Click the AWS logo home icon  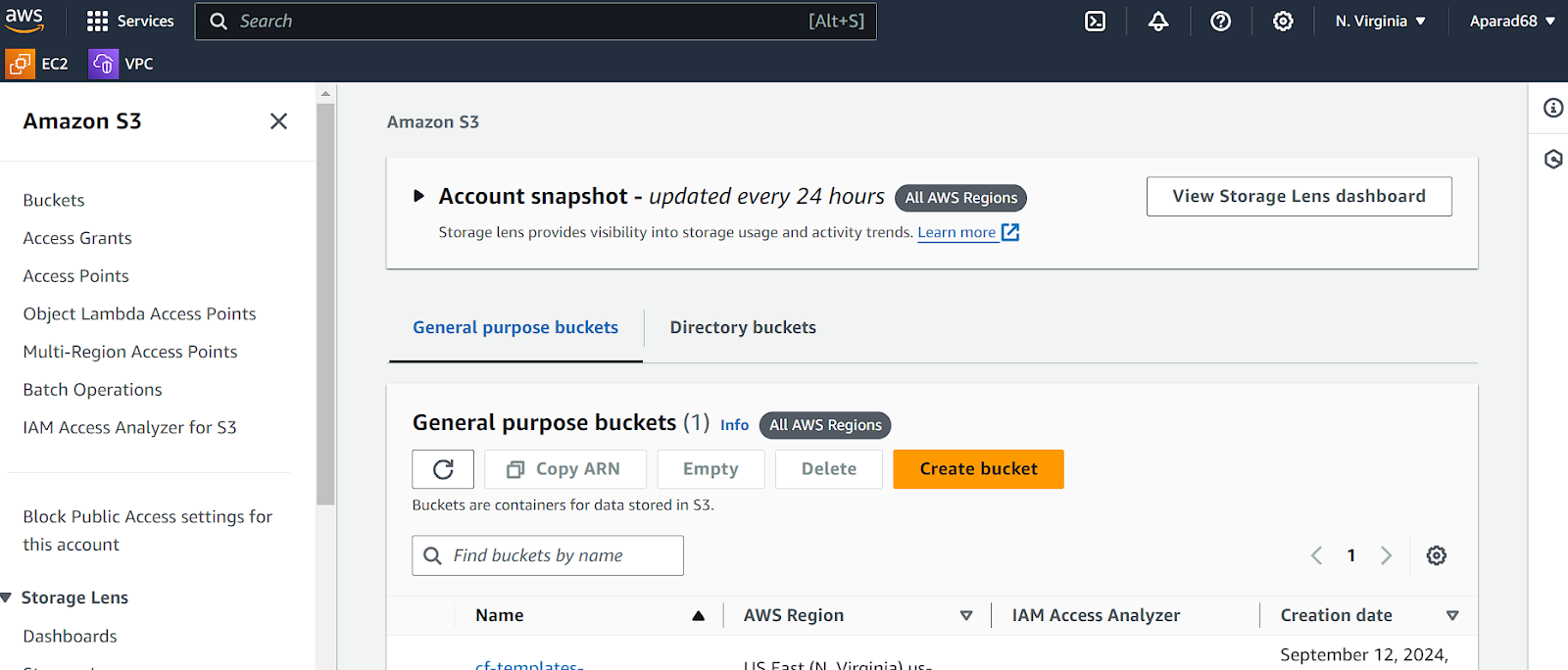click(x=24, y=21)
